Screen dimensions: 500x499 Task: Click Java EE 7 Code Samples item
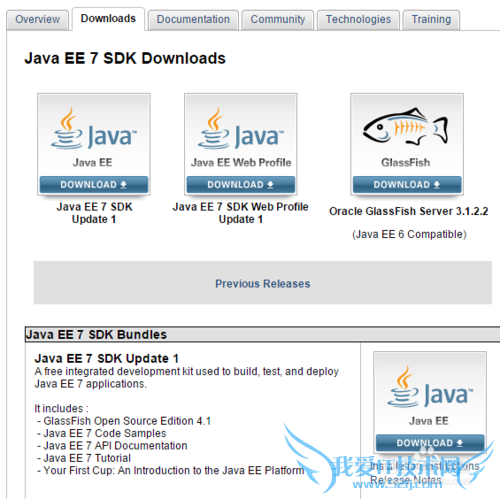(x=105, y=433)
